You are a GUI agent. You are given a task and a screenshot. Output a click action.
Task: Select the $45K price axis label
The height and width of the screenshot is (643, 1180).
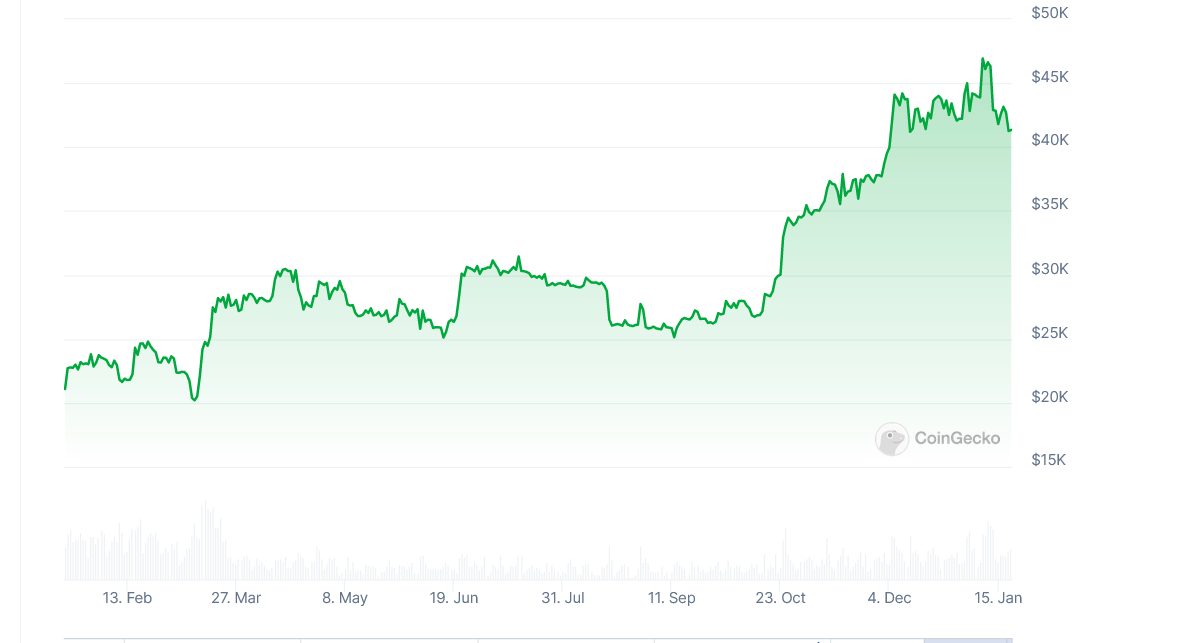tap(1050, 77)
